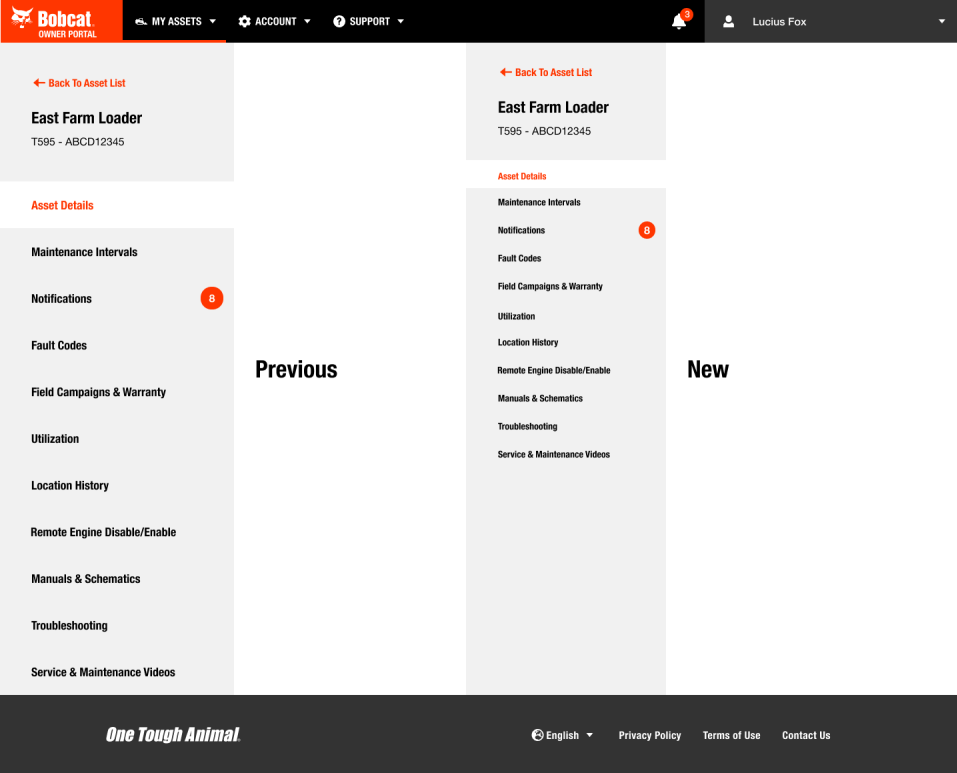Open Remote Engine Disable/Enable settings
957x773 pixels.
point(103,532)
